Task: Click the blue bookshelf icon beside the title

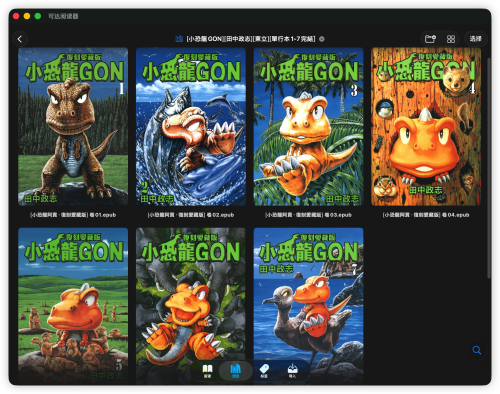Action: [x=179, y=39]
